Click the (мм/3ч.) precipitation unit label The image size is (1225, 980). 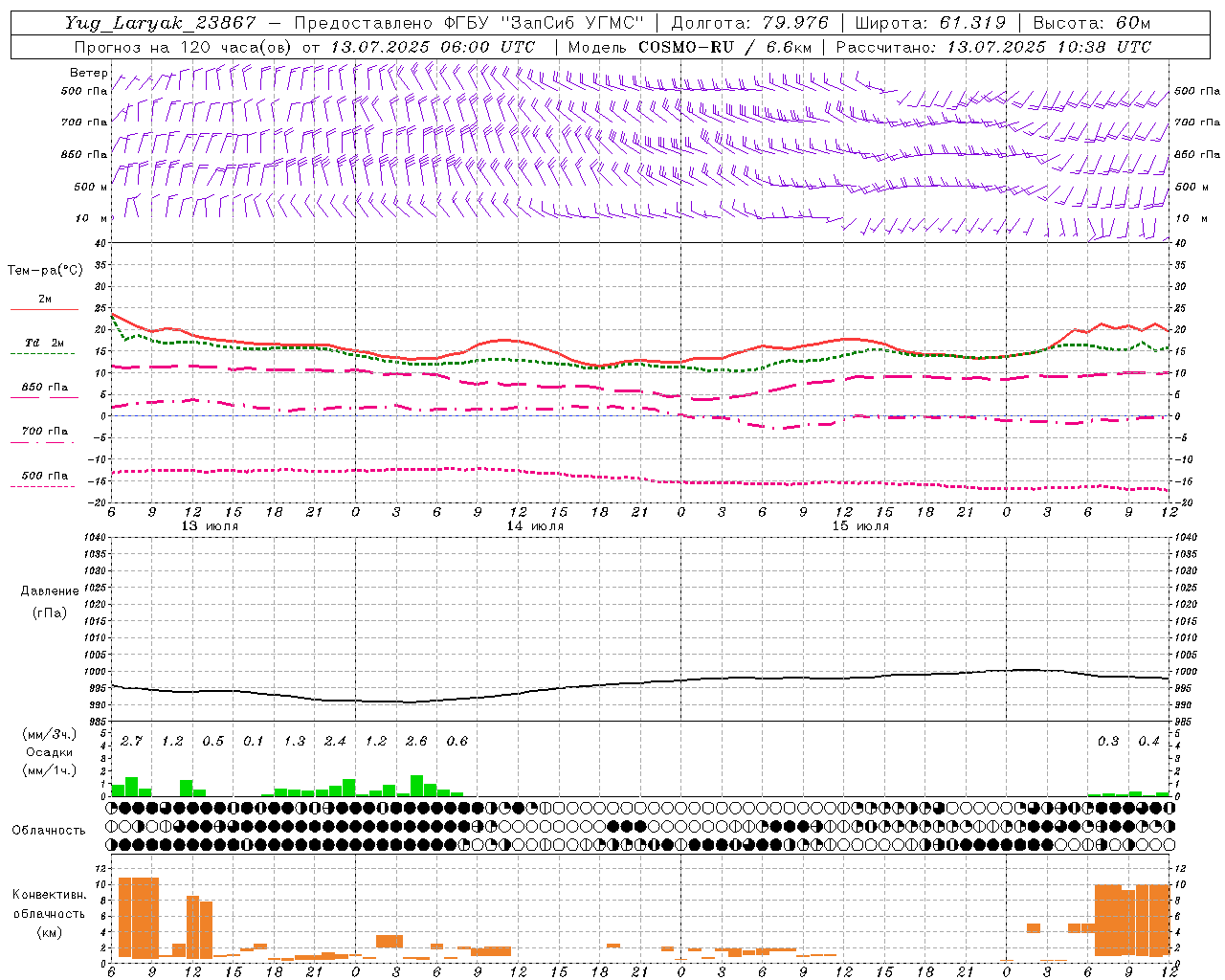click(x=50, y=735)
